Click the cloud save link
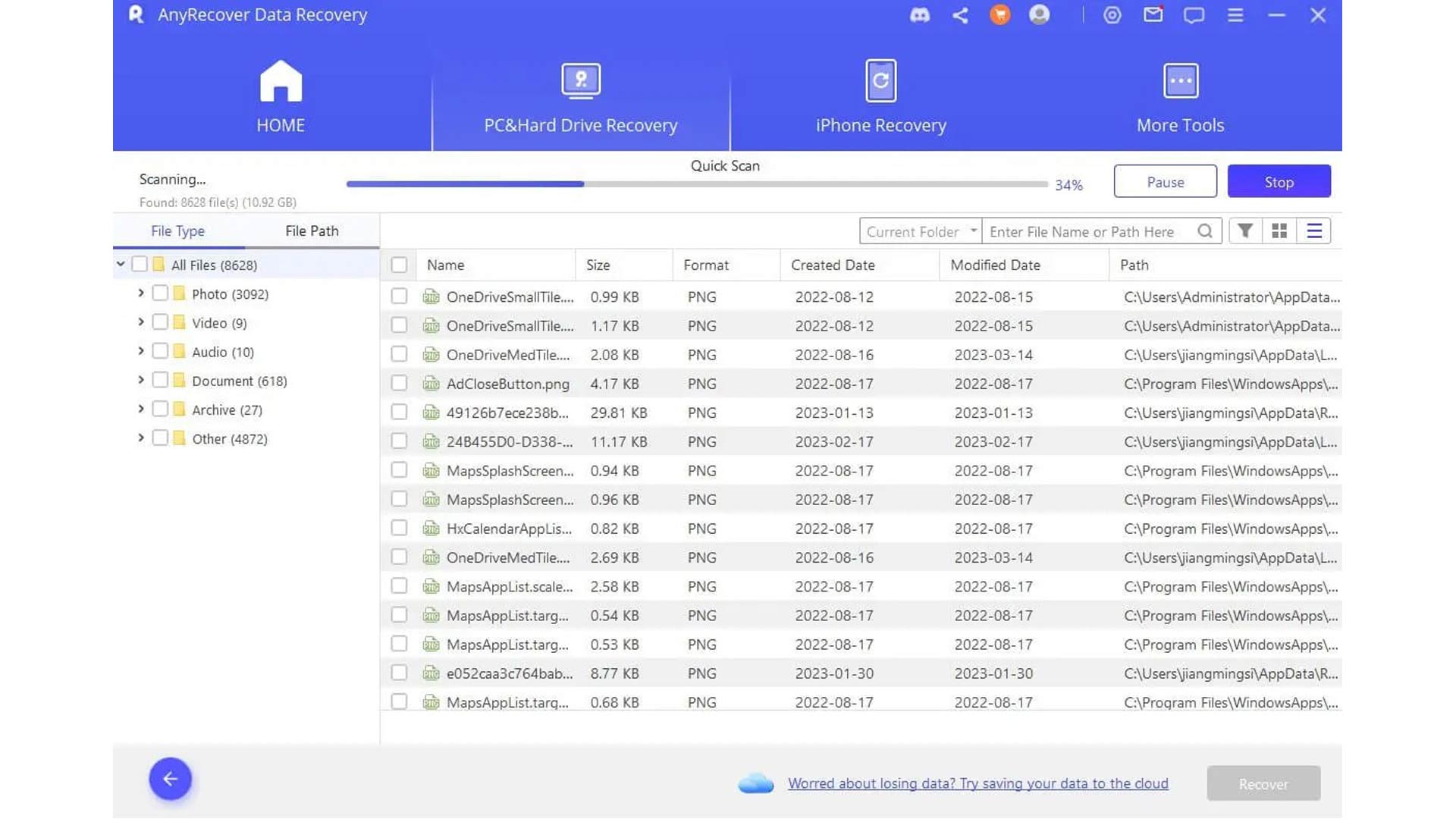The image size is (1456, 819). pos(978,783)
